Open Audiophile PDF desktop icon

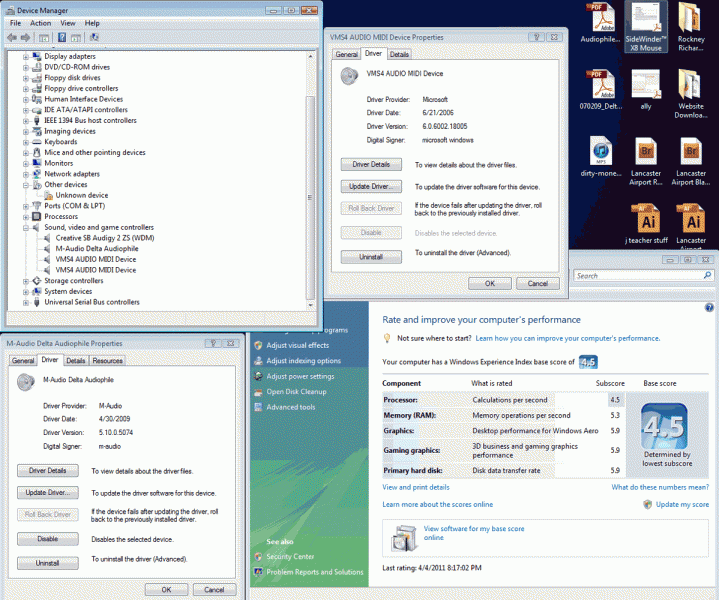coord(601,23)
